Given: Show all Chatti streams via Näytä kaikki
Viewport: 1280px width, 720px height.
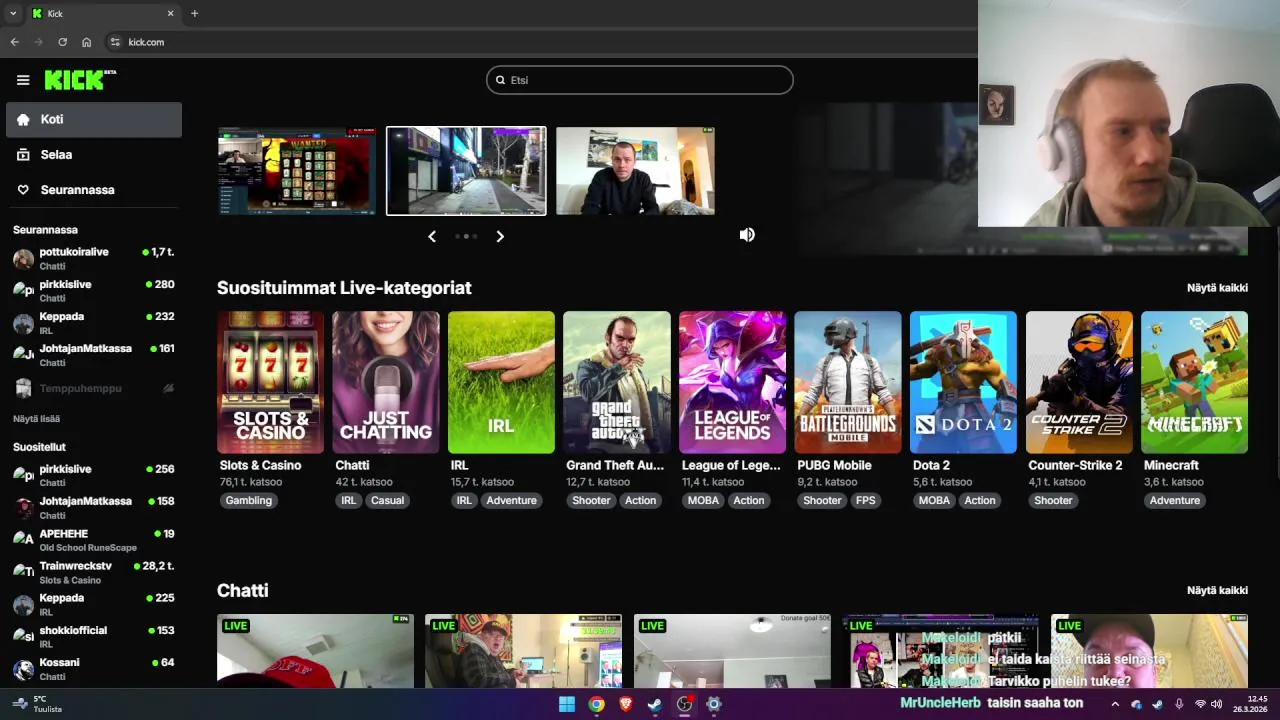Looking at the screenshot, I should tap(1217, 591).
